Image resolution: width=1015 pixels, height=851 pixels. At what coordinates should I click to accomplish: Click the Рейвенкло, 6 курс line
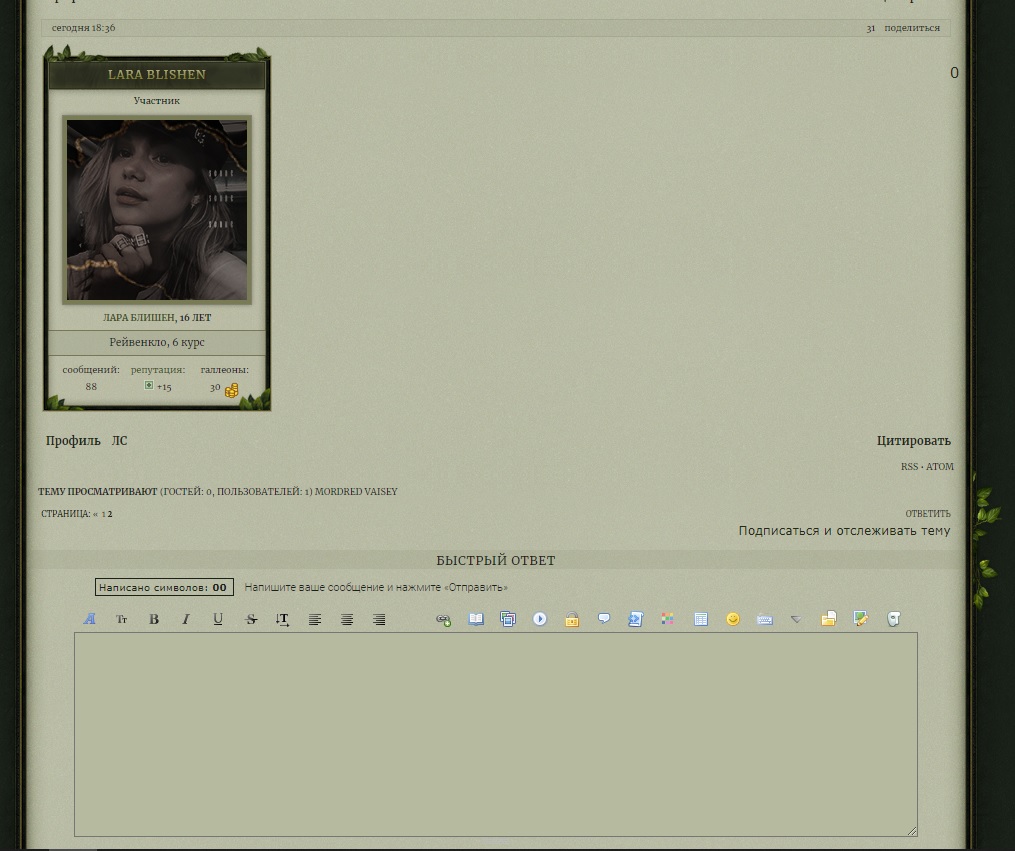point(157,342)
